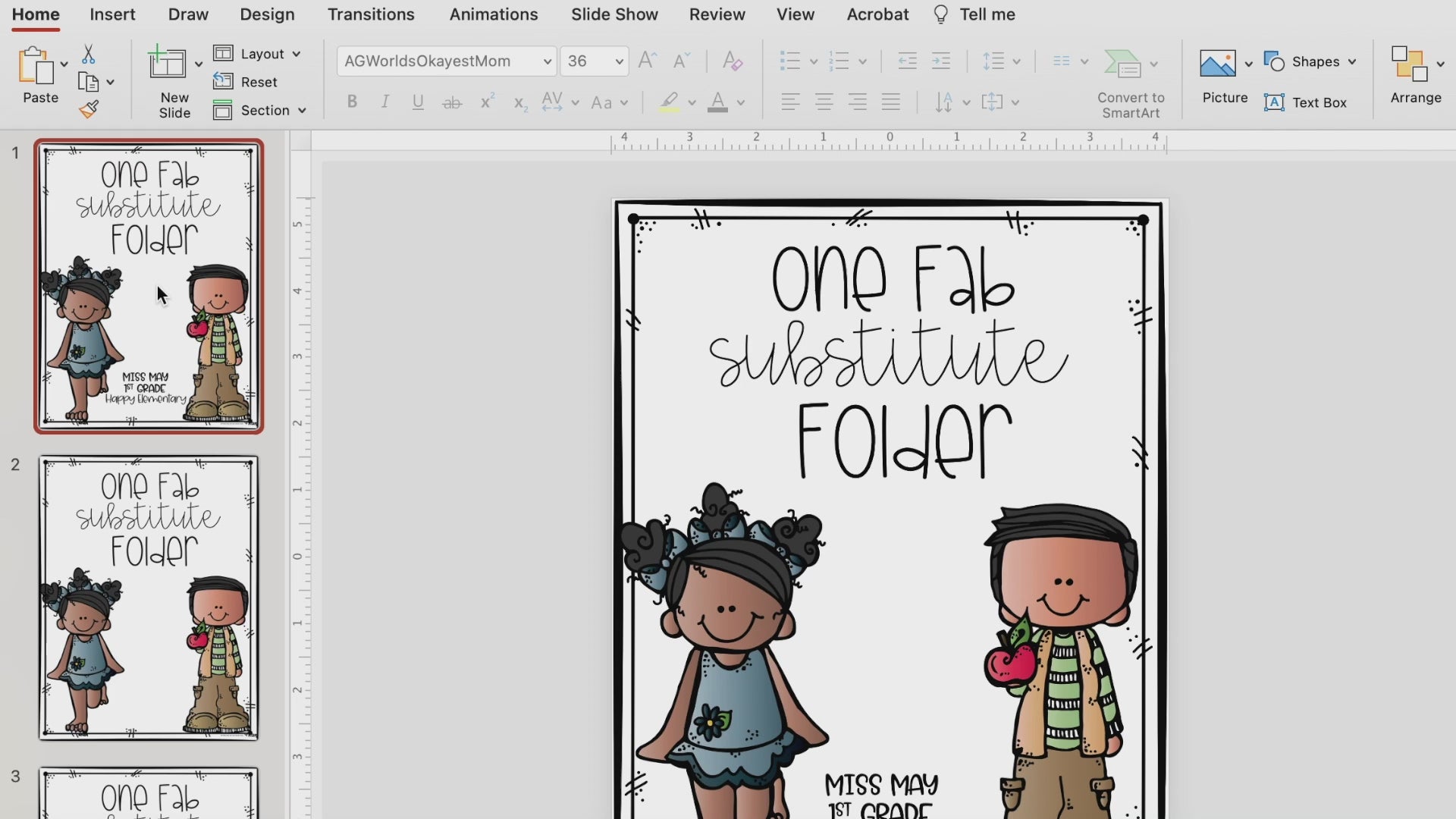Open the Acrobat tab
1456x819 pixels.
click(x=877, y=14)
